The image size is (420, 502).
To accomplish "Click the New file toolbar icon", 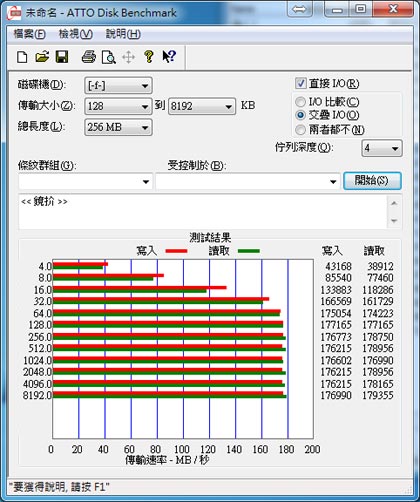I will click(22, 57).
